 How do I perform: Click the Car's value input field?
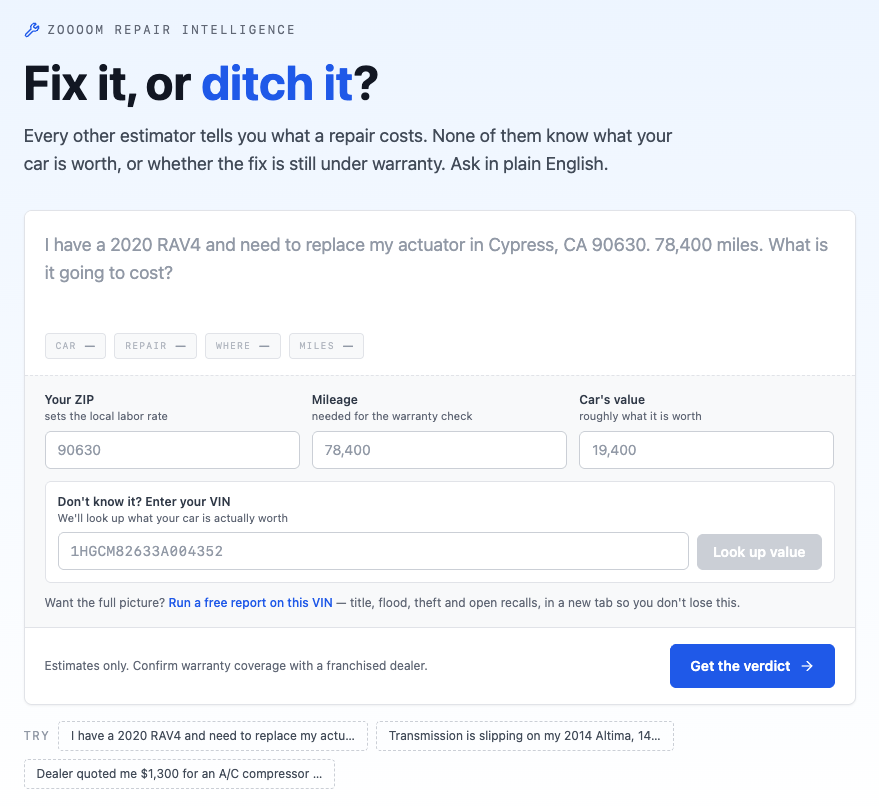click(706, 450)
